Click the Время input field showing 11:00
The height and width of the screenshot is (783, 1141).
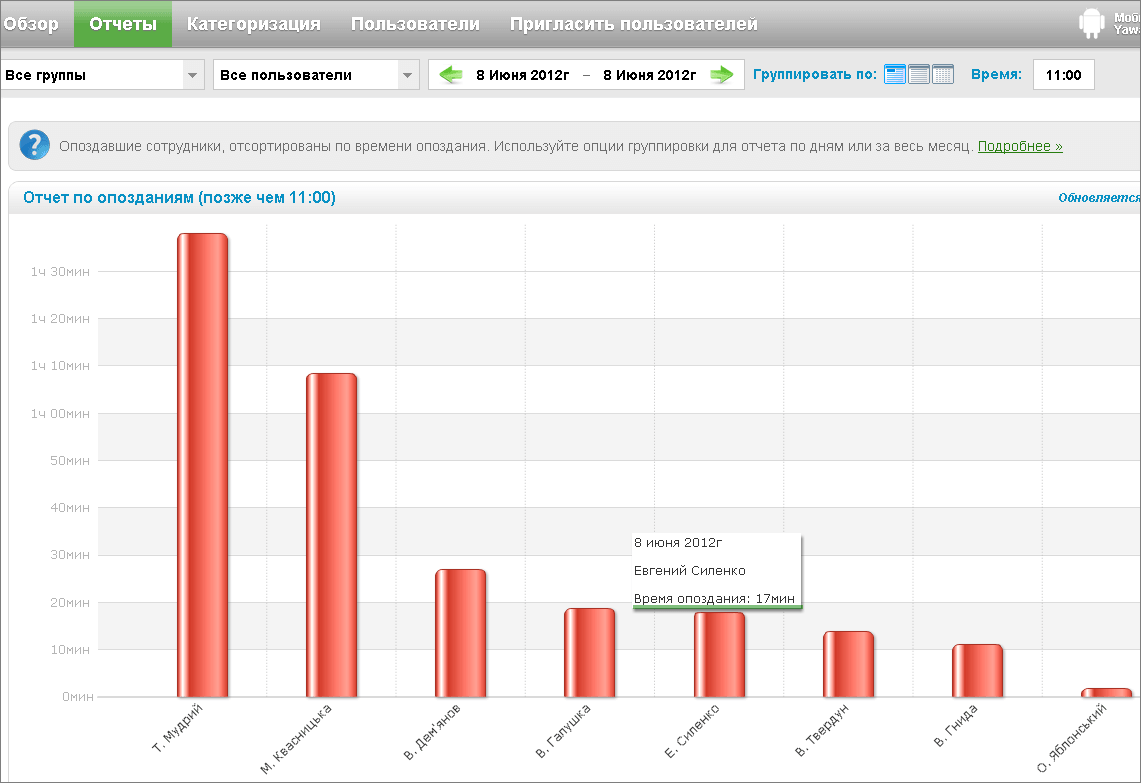tap(1063, 75)
